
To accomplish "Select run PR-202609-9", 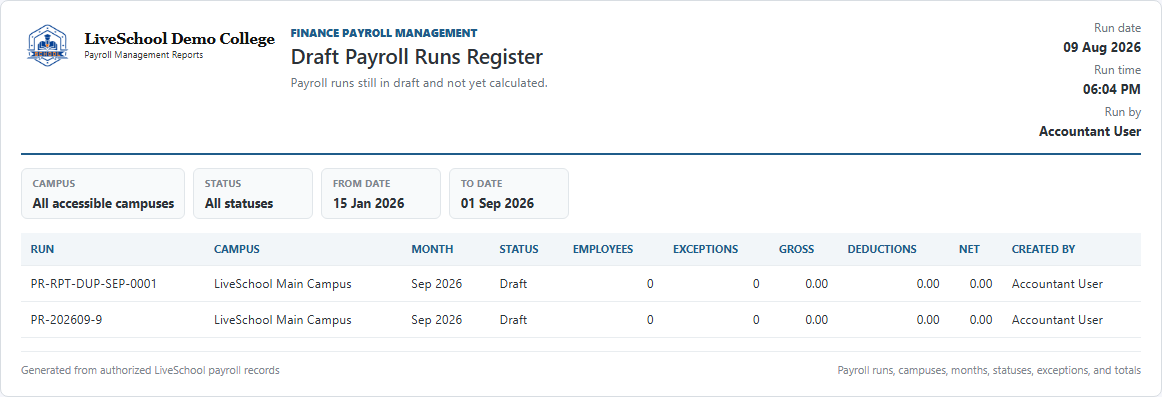I will pos(66,320).
